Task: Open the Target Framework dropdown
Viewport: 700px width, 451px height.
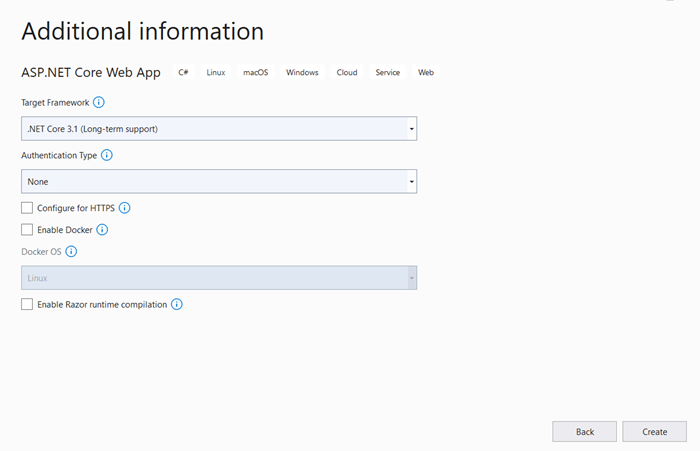Action: tap(219, 129)
